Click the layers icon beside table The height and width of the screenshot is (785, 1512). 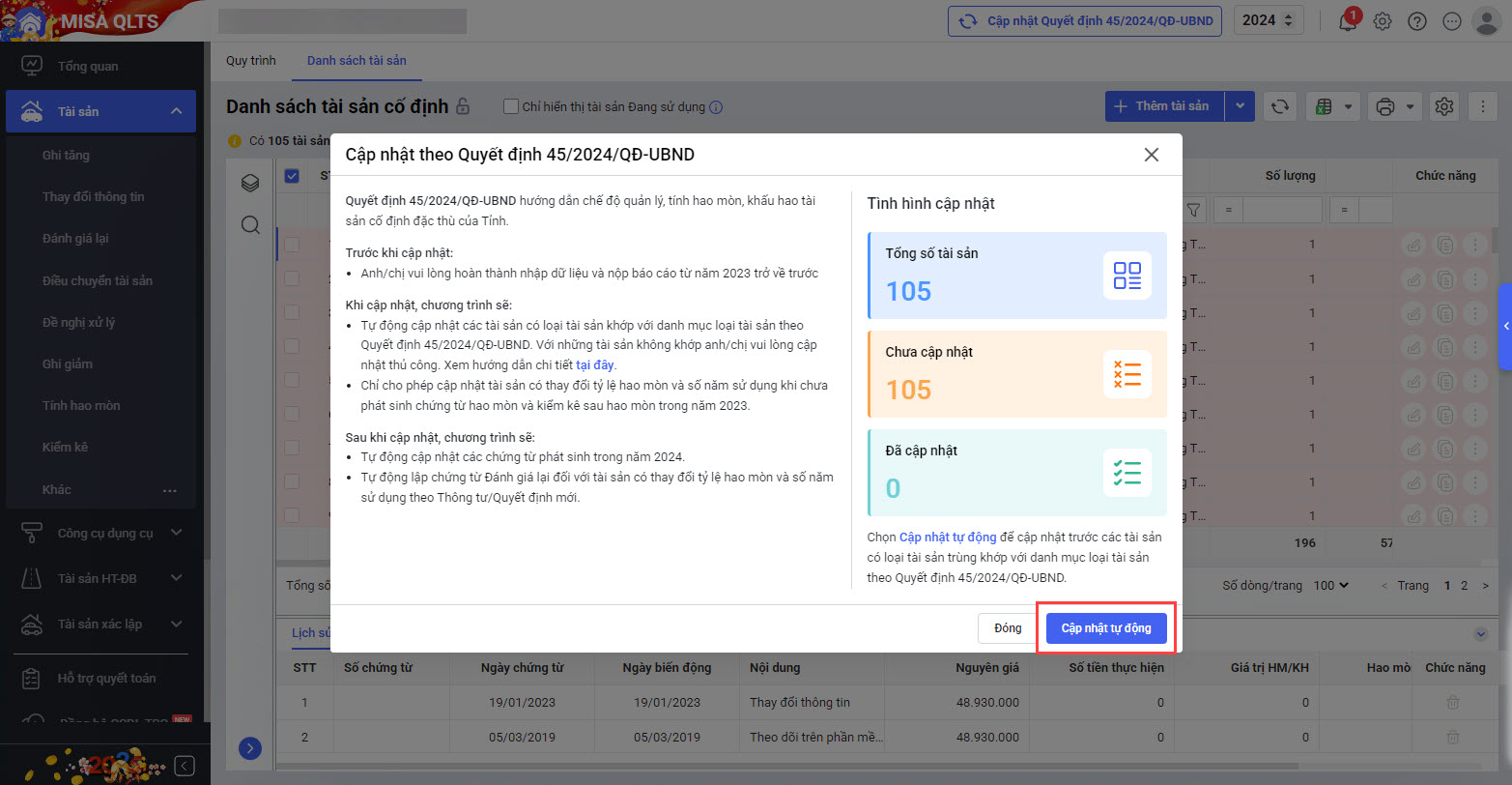tap(250, 183)
